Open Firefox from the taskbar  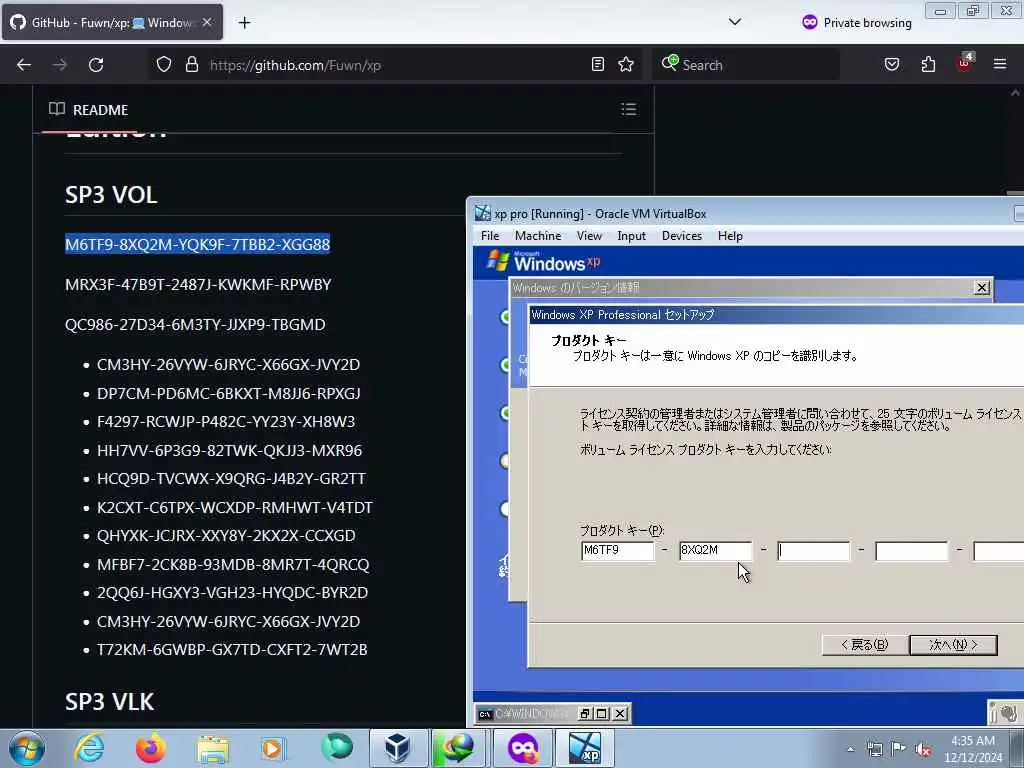point(150,748)
